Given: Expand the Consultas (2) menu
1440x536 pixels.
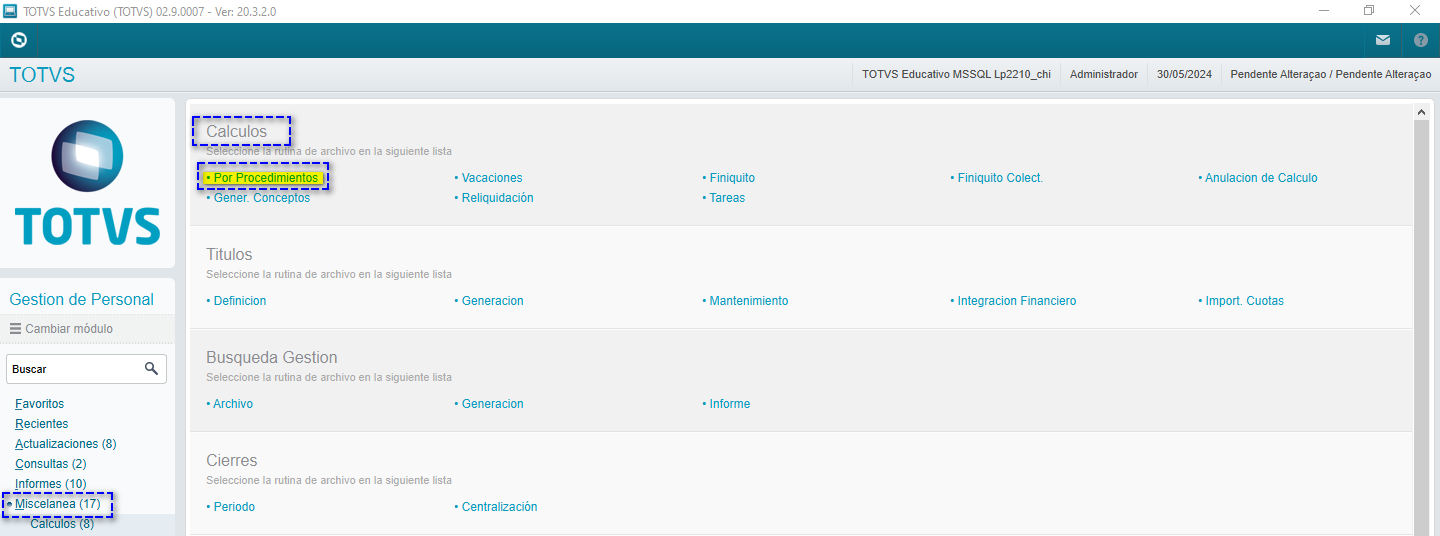Looking at the screenshot, I should click(x=50, y=464).
